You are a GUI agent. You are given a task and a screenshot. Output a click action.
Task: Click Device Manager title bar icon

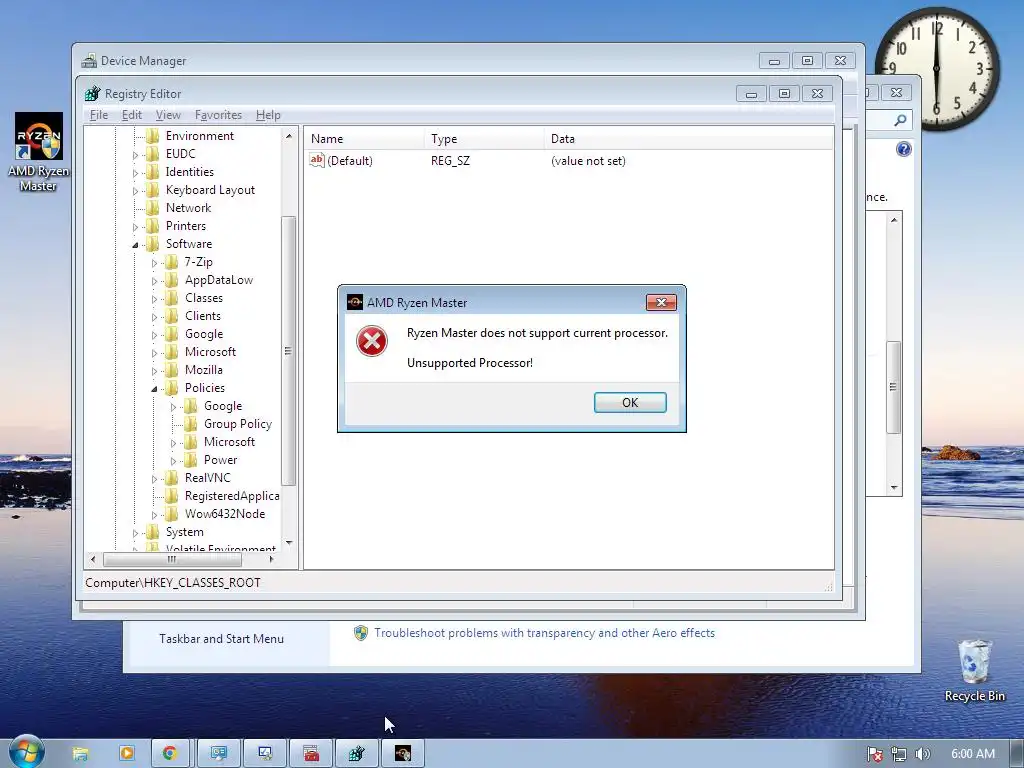[x=89, y=61]
